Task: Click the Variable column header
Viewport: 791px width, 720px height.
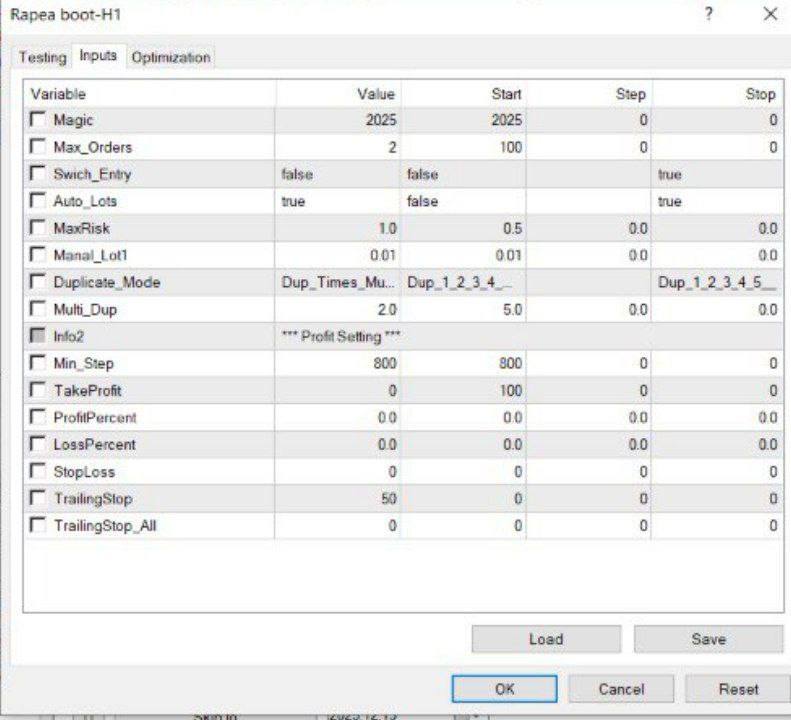Action: pyautogui.click(x=150, y=94)
